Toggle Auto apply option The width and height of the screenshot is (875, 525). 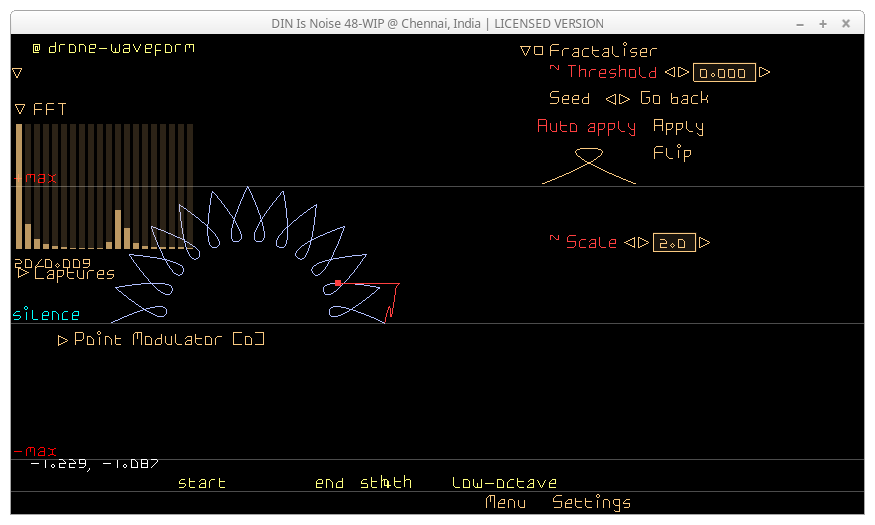coord(586,127)
